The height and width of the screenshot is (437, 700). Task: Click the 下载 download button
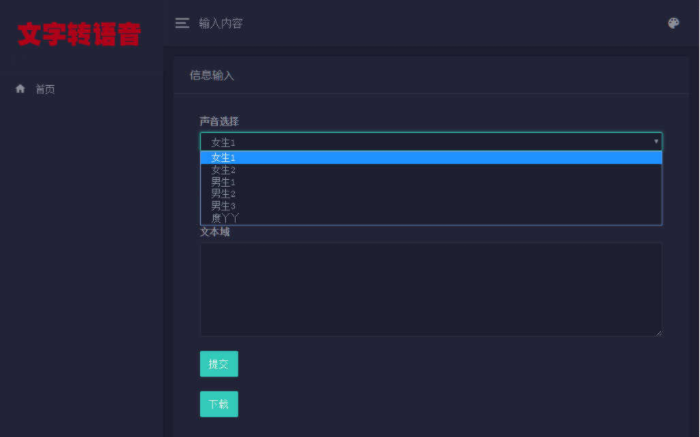219,404
